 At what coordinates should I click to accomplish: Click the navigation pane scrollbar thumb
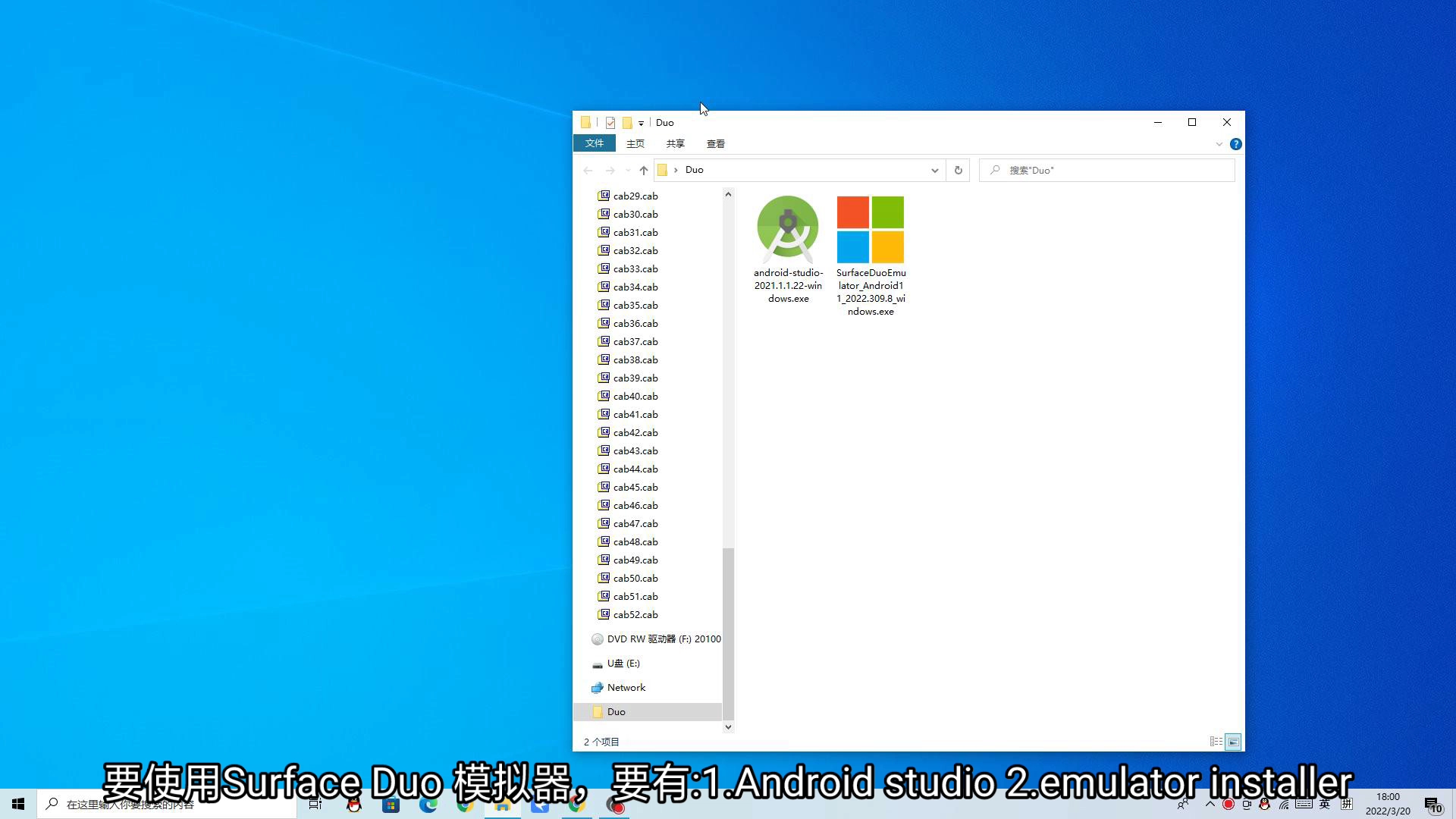(728, 633)
